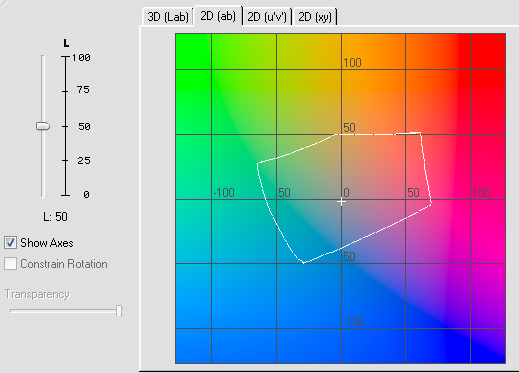Set lightness at the 75 mark
The width and height of the screenshot is (519, 373).
(x=66, y=91)
